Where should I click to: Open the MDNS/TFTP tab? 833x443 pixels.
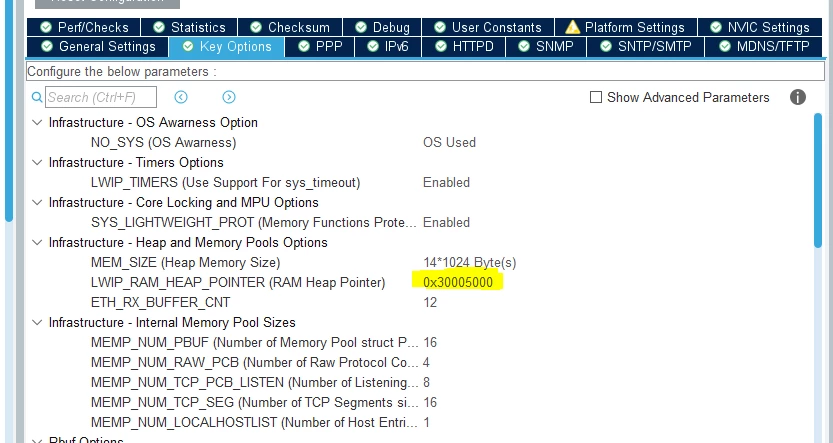coord(765,47)
